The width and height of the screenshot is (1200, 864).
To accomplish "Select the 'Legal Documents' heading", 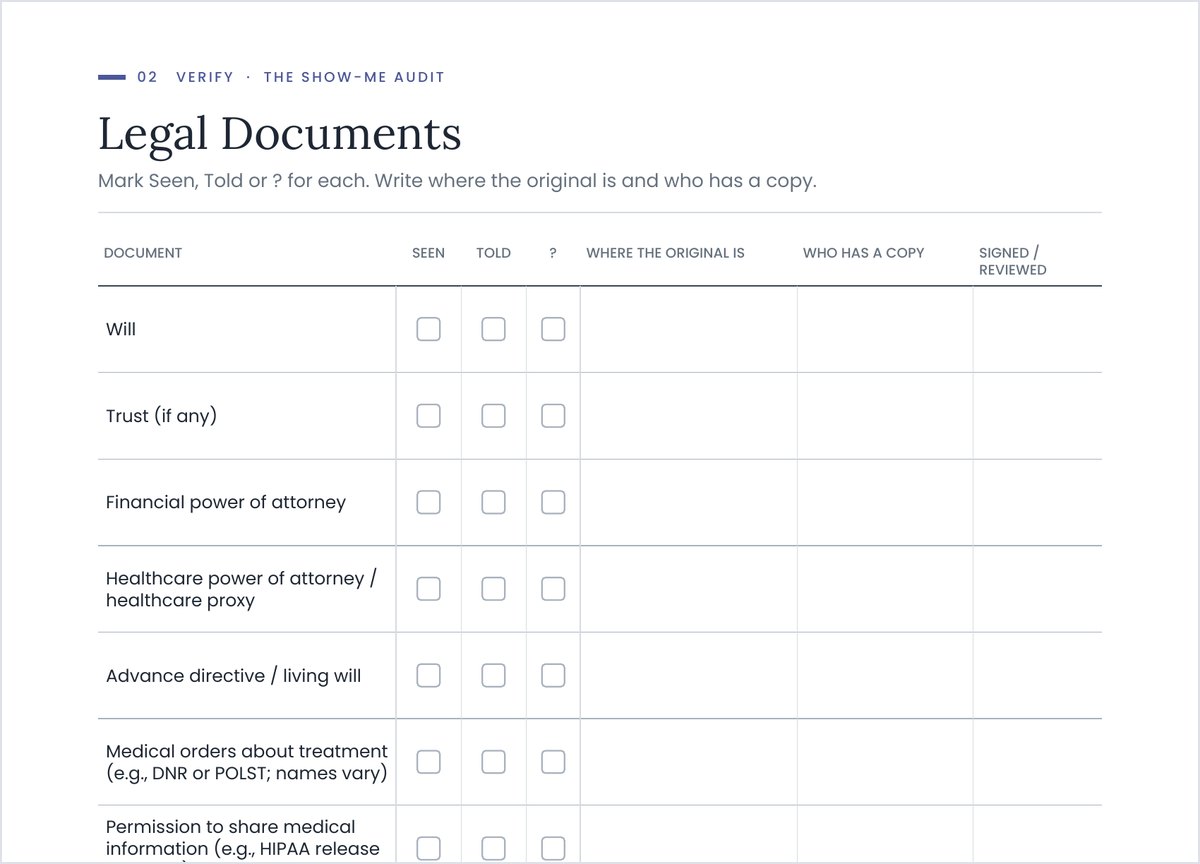I will tap(280, 135).
